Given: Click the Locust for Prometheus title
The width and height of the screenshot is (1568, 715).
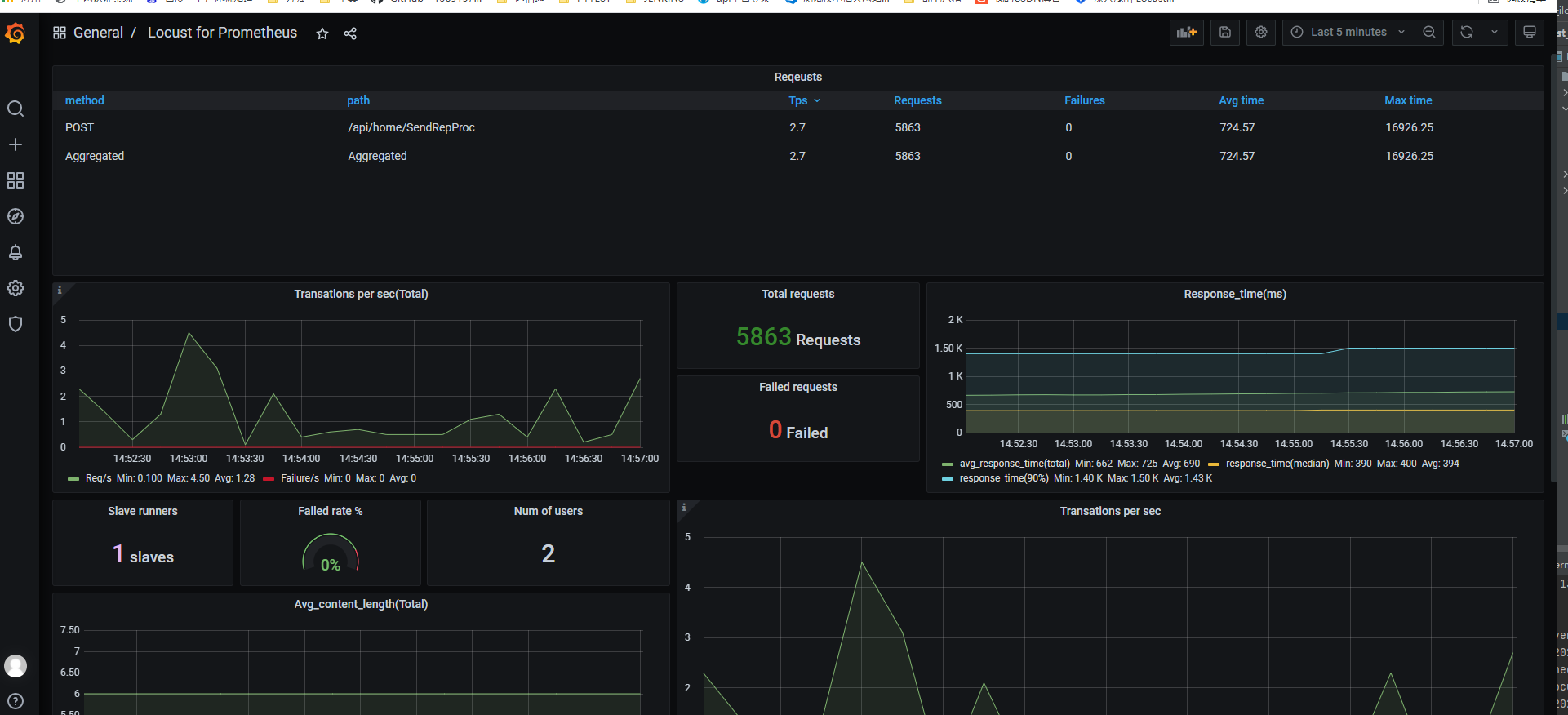Looking at the screenshot, I should click(x=222, y=33).
